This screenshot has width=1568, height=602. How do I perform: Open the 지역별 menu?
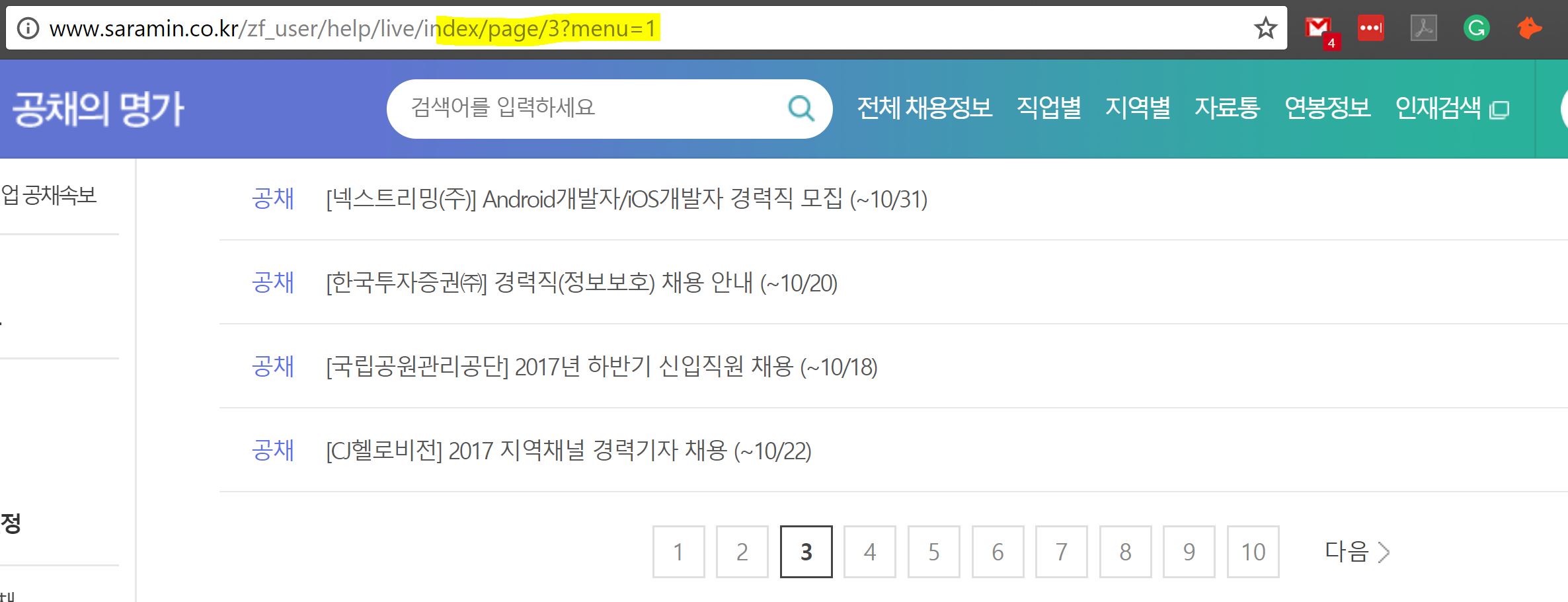[x=1138, y=108]
